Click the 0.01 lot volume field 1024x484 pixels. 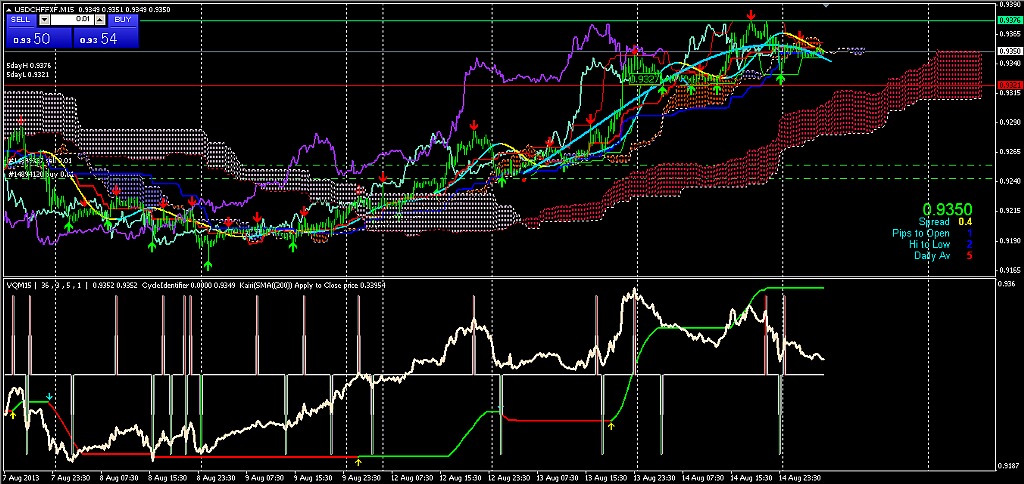72,20
